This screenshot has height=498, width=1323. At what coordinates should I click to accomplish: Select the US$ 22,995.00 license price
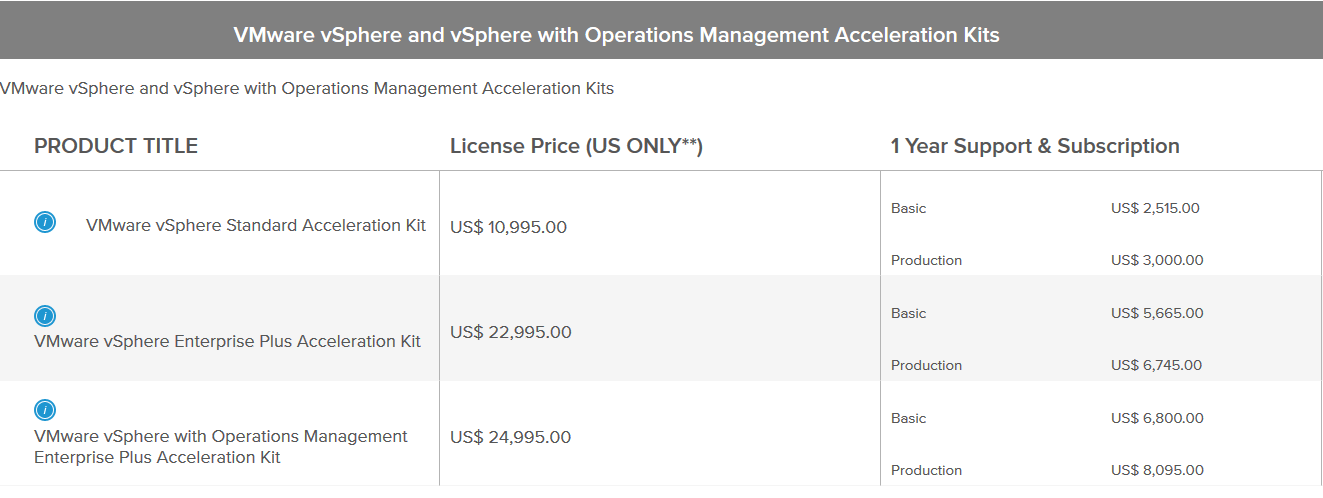[x=511, y=332]
